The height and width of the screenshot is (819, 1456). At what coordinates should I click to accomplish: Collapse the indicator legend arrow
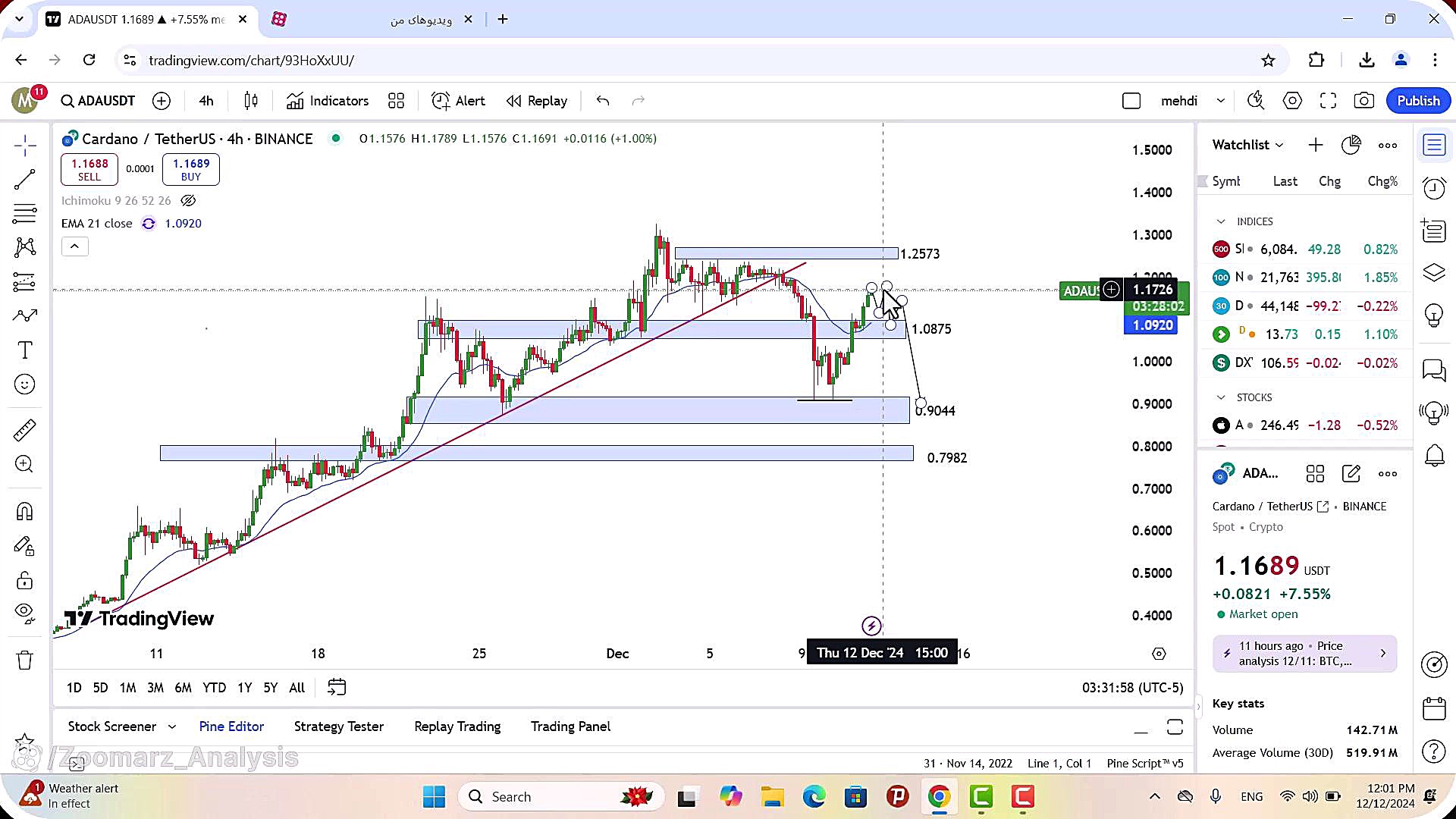coord(74,246)
